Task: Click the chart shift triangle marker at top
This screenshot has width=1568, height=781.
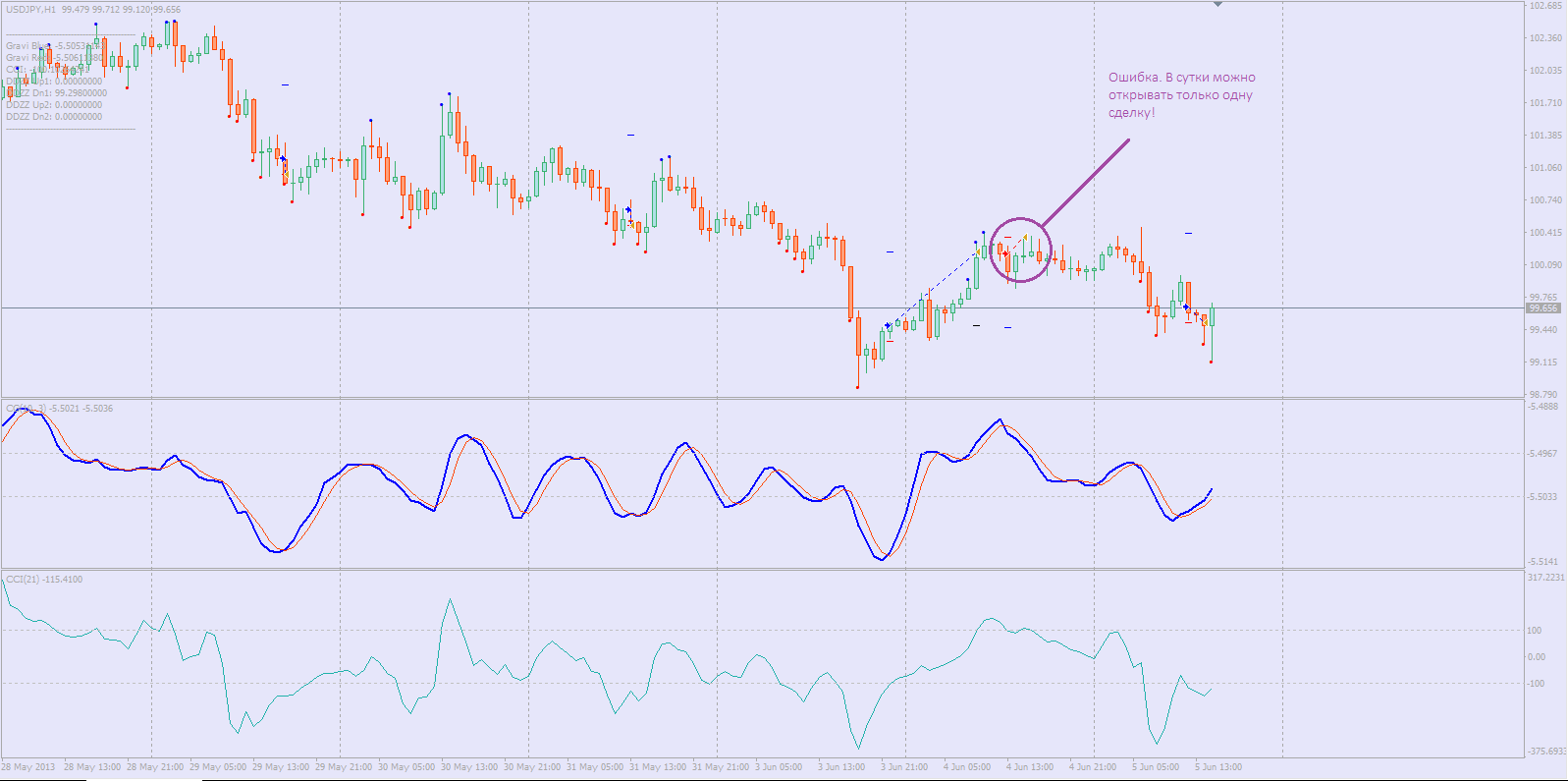Action: click(1217, 5)
